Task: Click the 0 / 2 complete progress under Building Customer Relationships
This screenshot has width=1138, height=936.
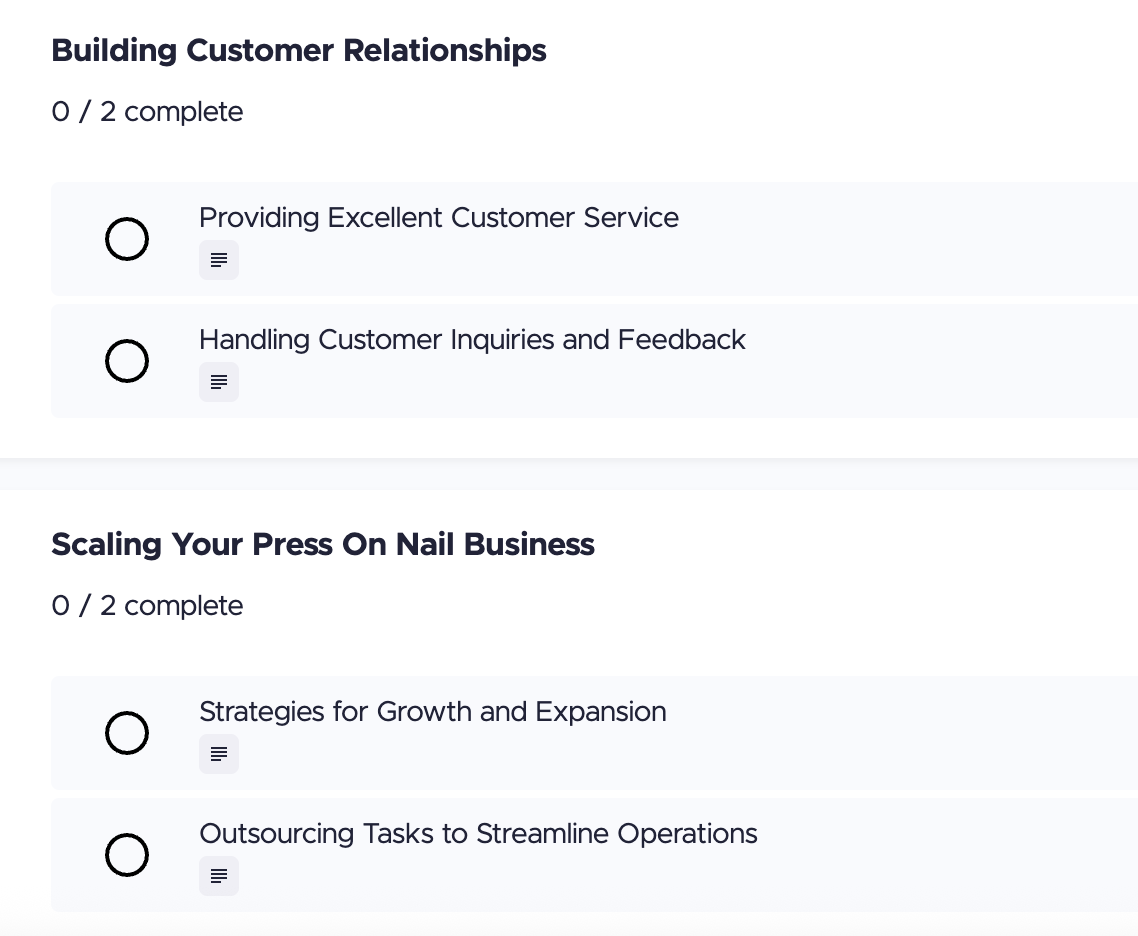Action: 147,112
